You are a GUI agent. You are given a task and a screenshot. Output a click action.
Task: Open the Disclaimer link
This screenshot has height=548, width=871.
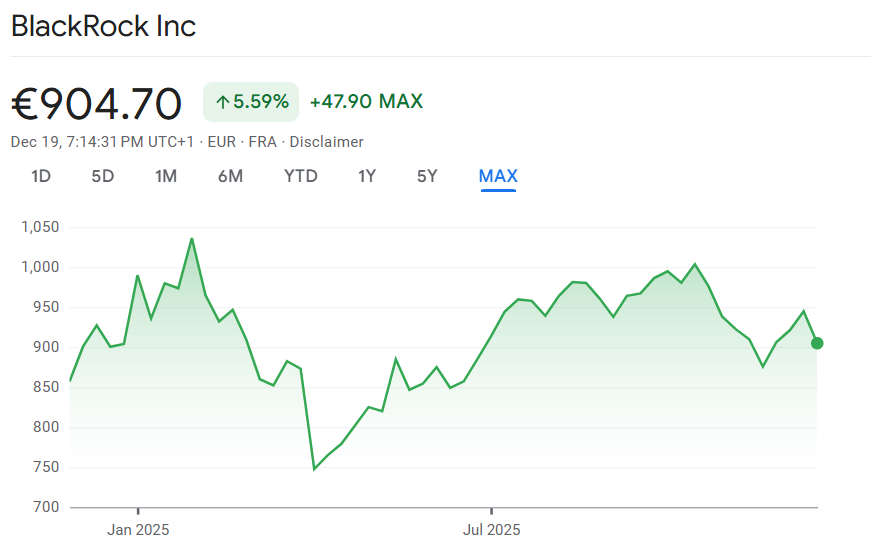pyautogui.click(x=327, y=142)
